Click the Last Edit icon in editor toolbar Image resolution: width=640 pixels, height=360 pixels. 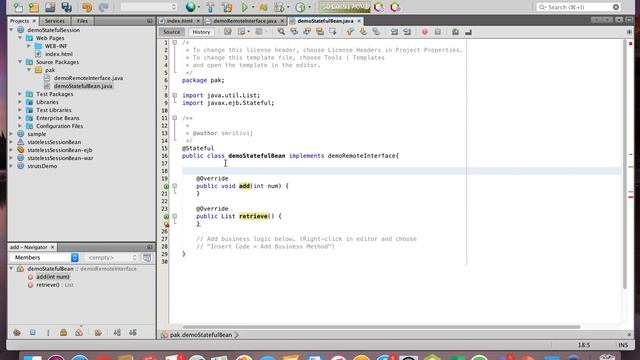click(x=228, y=32)
